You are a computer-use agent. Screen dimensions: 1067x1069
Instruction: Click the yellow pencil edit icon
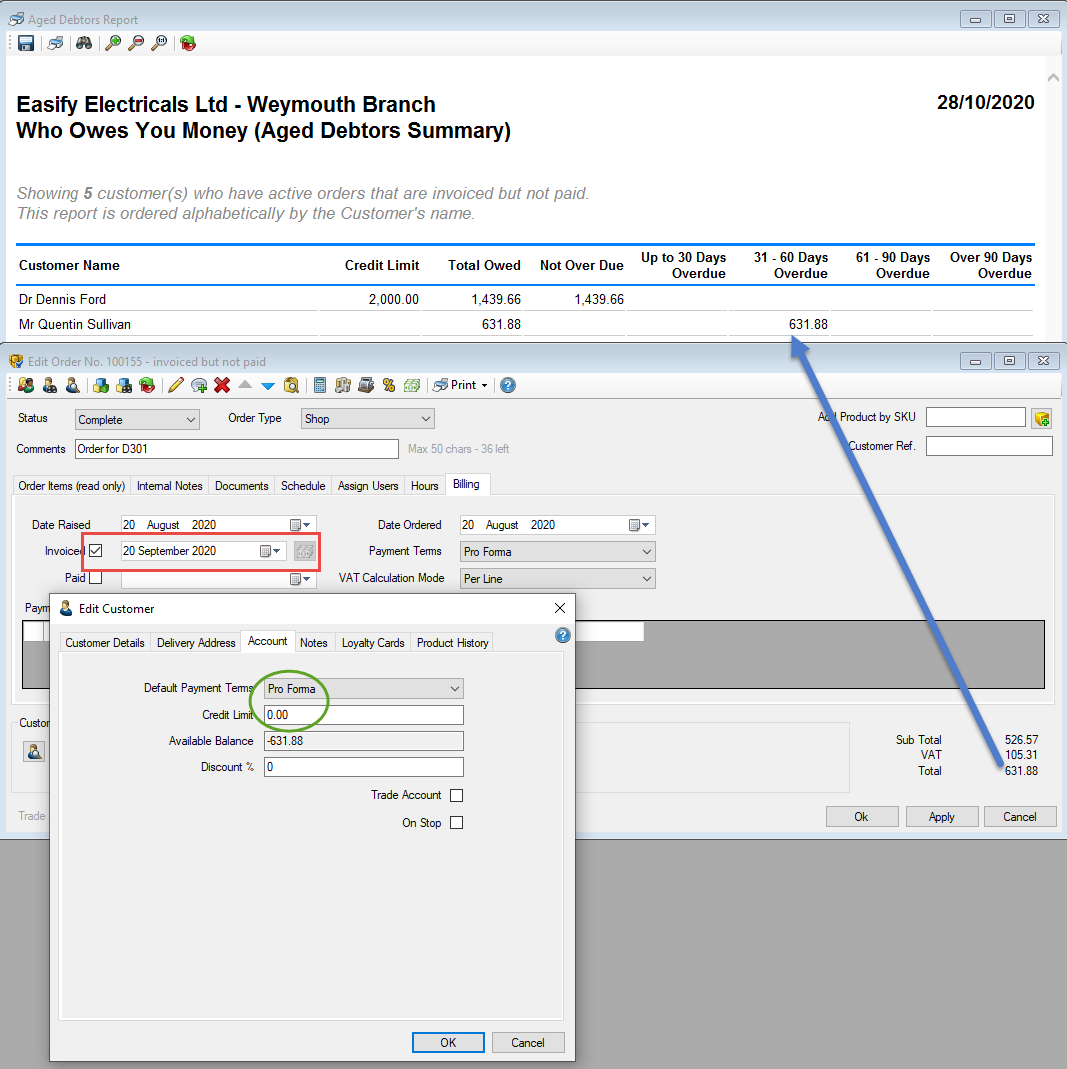(x=176, y=385)
